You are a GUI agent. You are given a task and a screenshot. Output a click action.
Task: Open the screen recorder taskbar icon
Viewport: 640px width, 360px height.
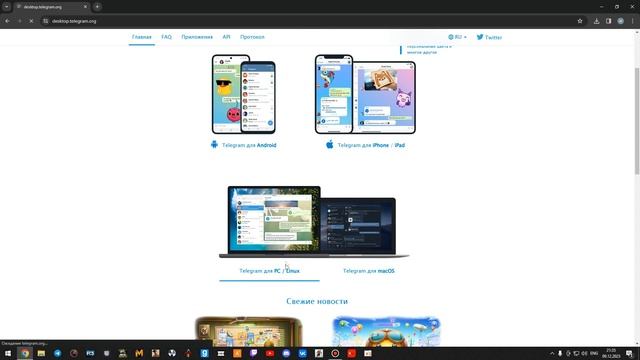(335, 353)
